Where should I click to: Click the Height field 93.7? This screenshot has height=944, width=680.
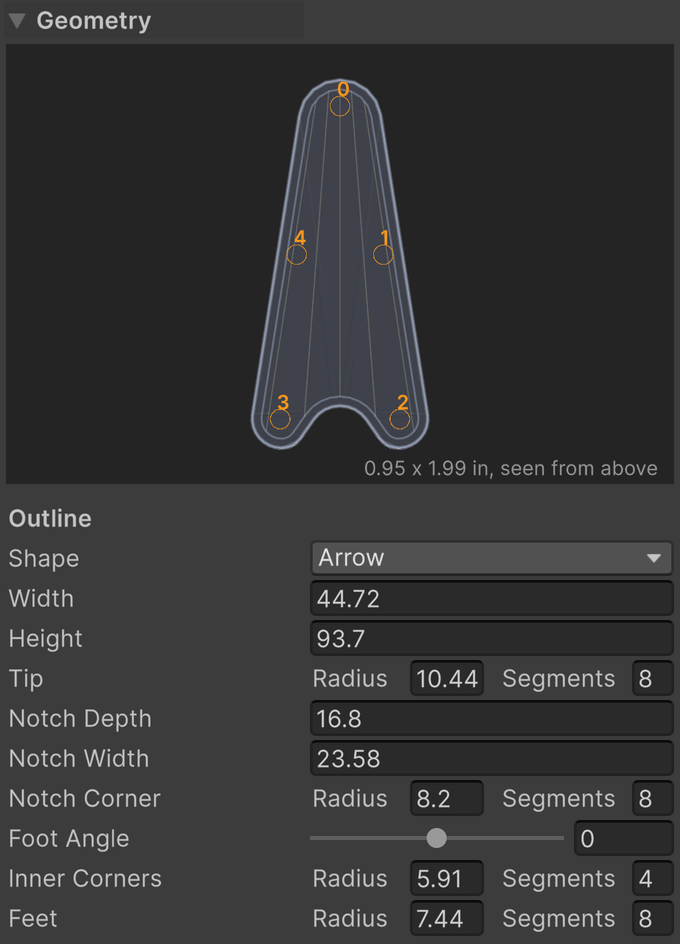pyautogui.click(x=491, y=638)
